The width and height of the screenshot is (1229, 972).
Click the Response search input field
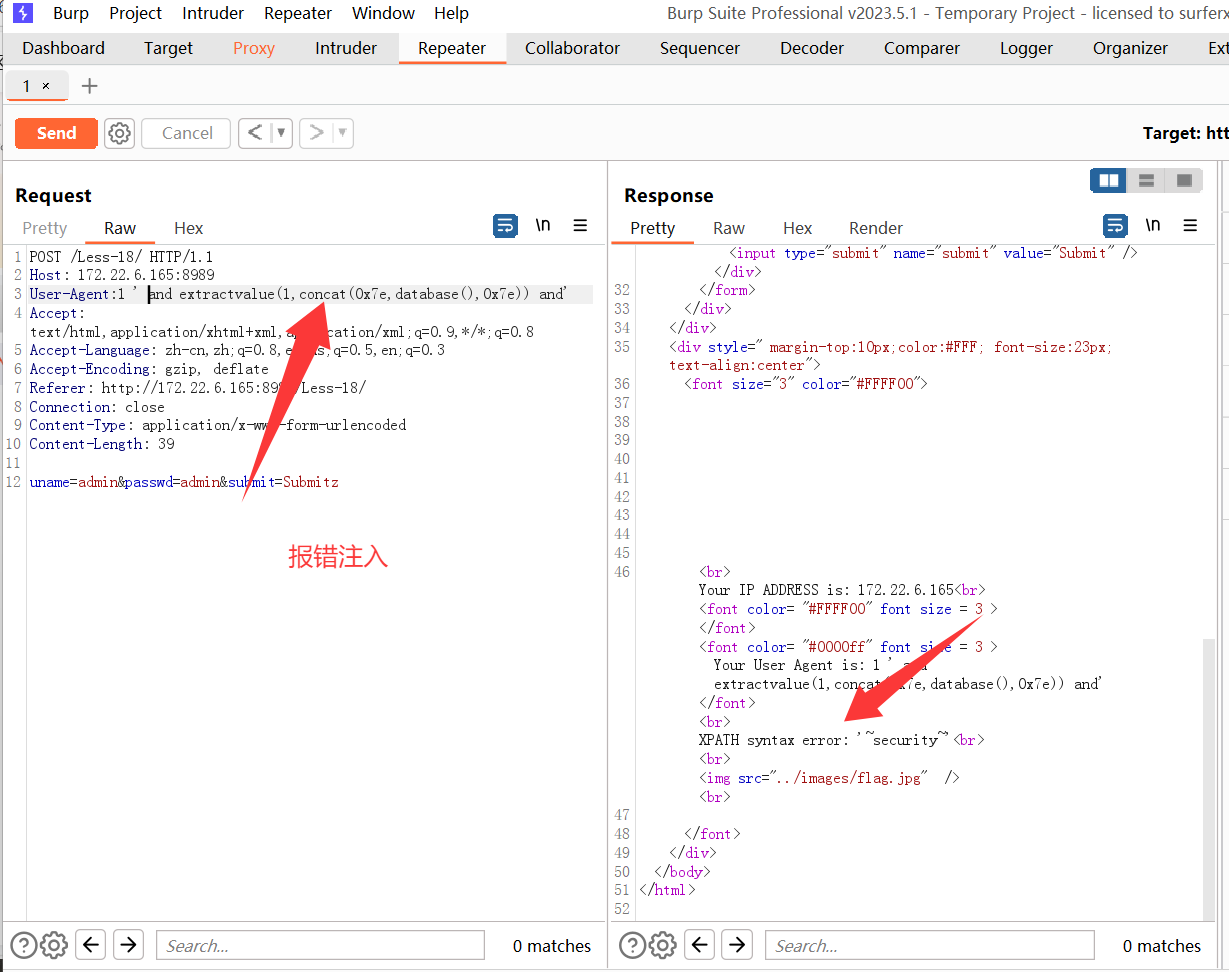click(x=930, y=945)
